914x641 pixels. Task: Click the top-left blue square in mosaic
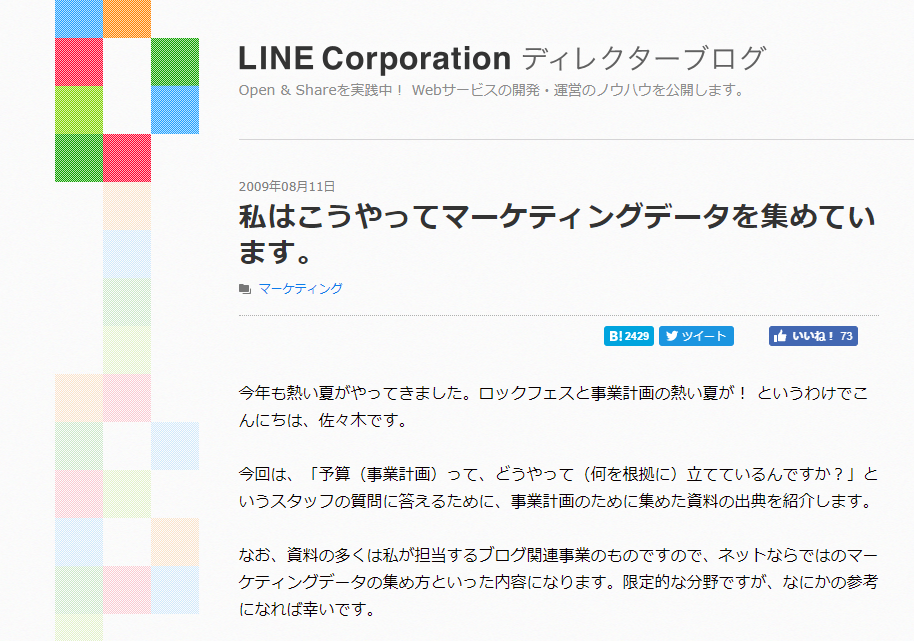[x=79, y=19]
